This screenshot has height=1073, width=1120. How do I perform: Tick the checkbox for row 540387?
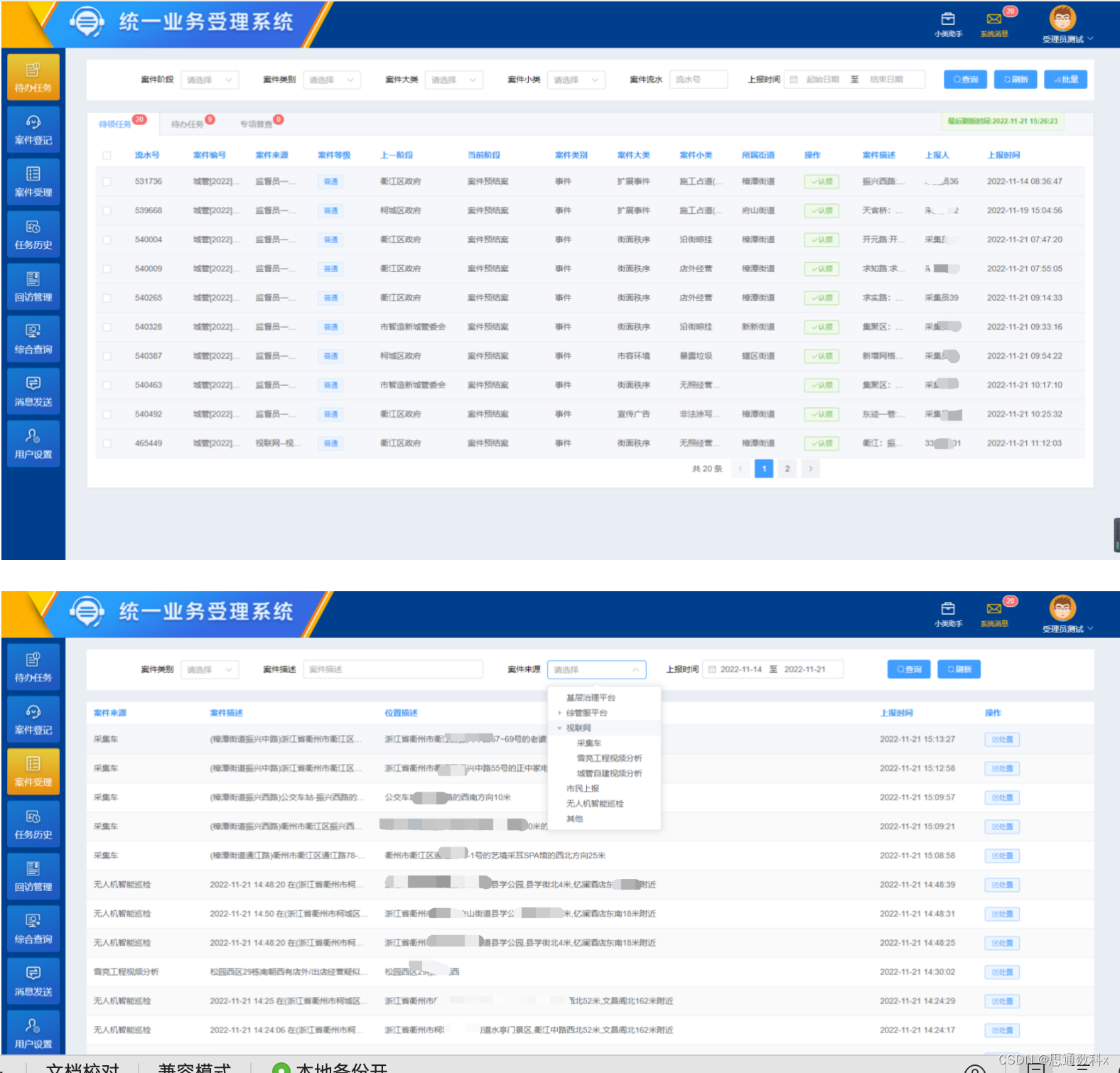[x=107, y=357]
